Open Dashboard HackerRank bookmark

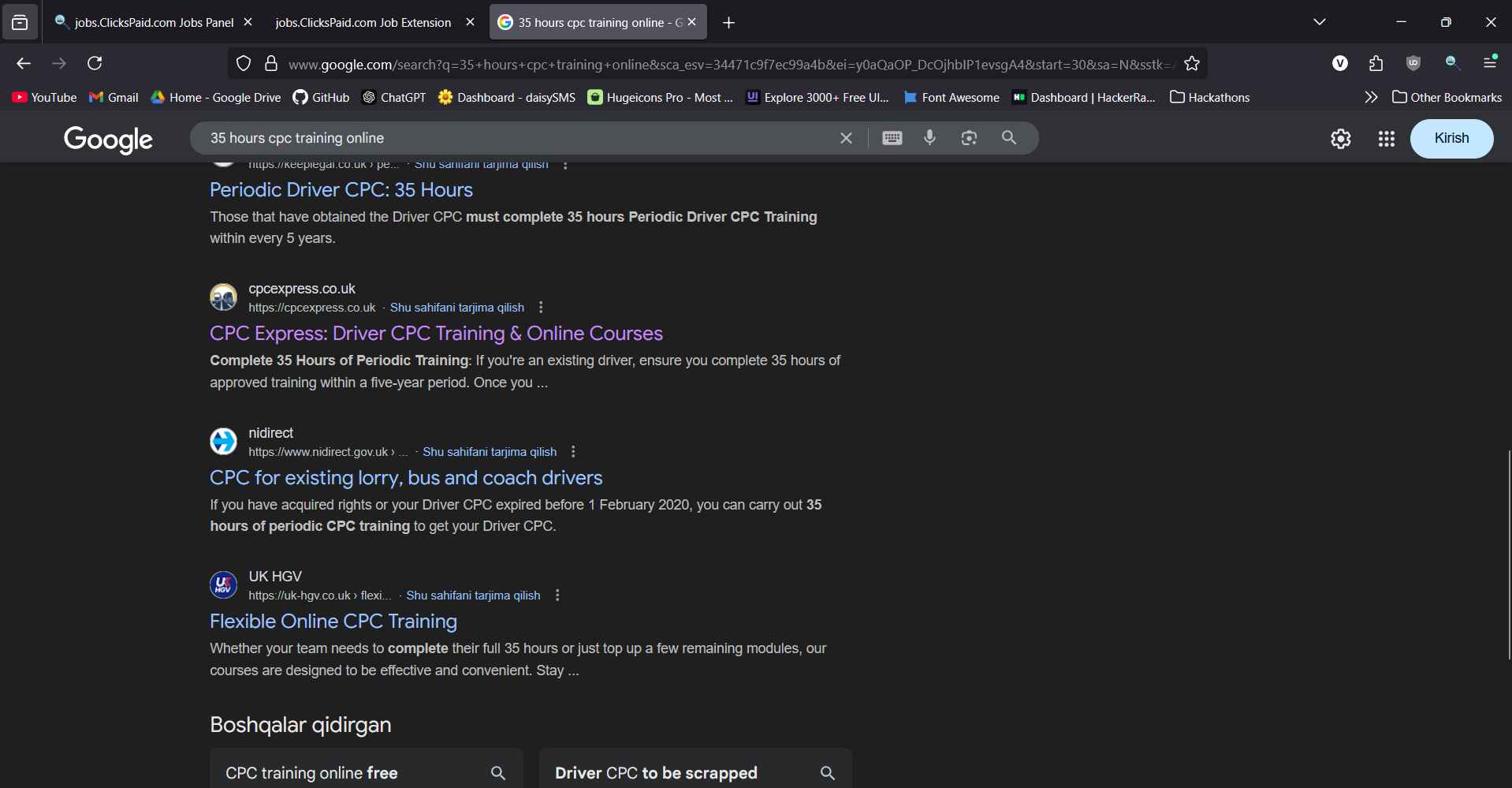pyautogui.click(x=1084, y=97)
